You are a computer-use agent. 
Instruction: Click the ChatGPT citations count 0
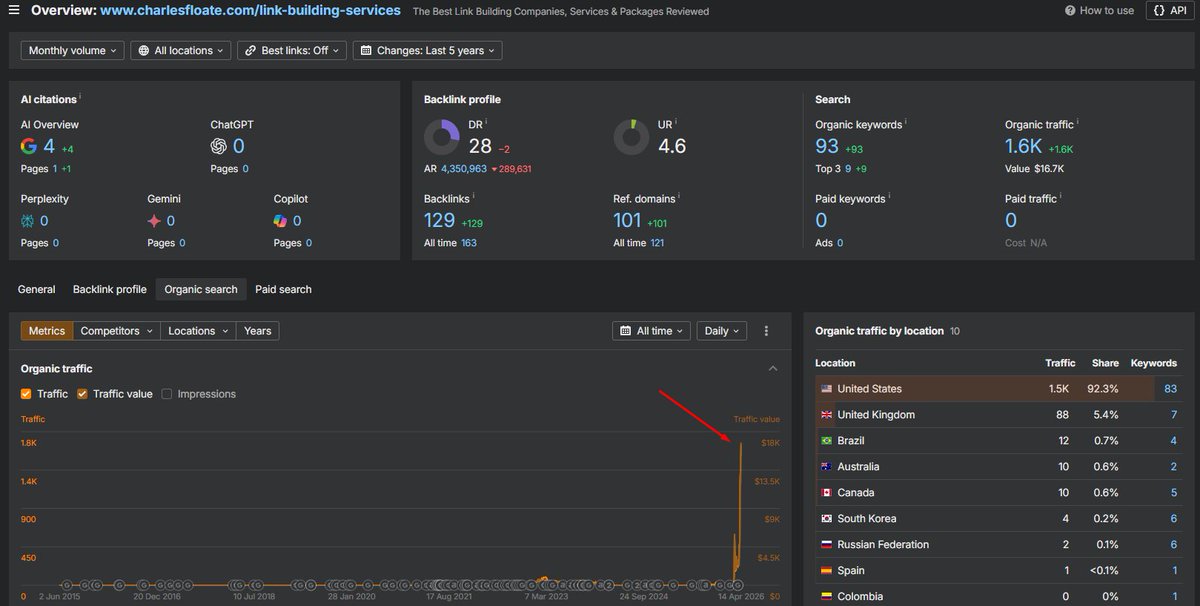pyautogui.click(x=239, y=146)
